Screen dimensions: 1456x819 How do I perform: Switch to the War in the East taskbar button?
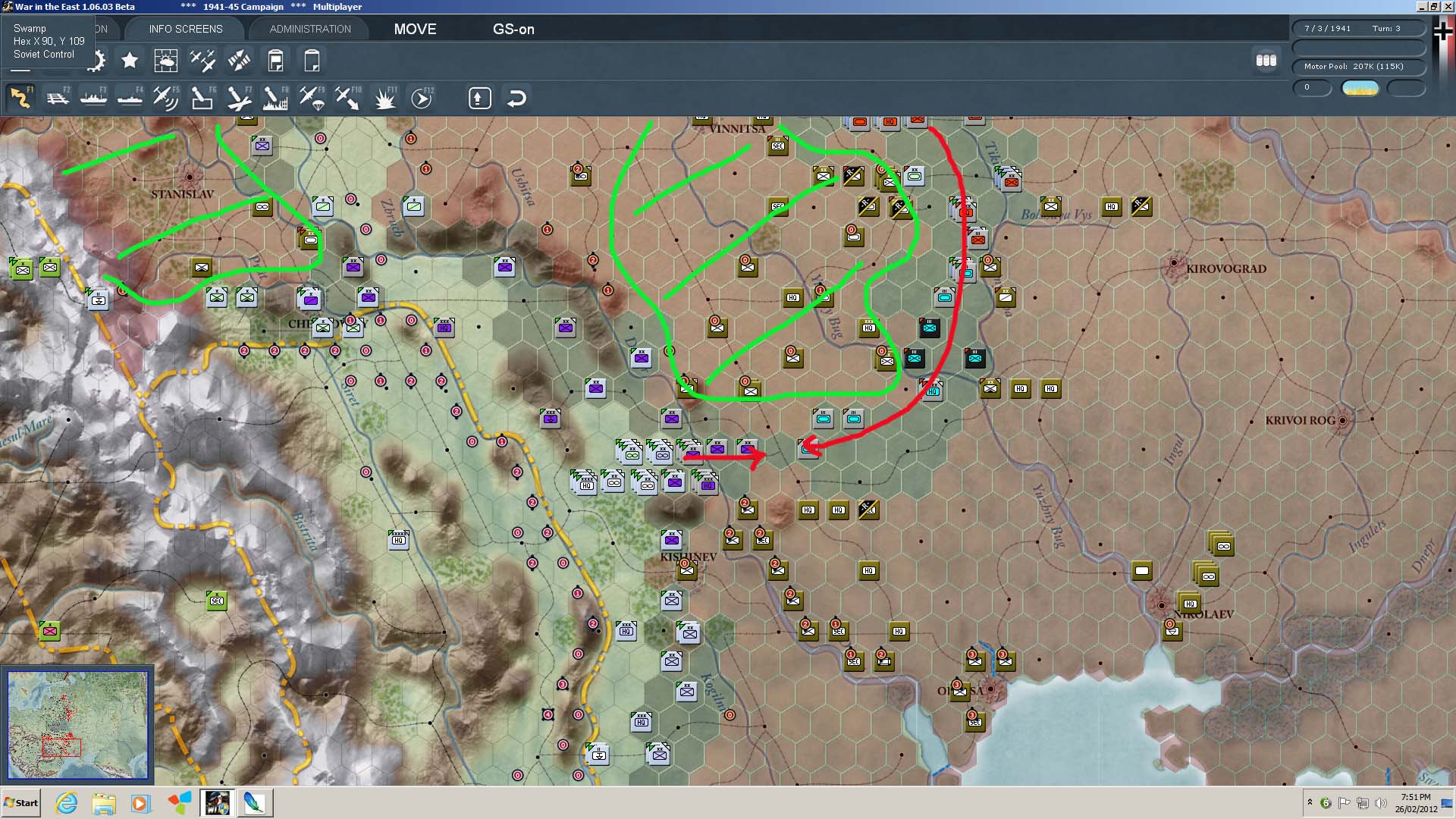click(x=217, y=803)
